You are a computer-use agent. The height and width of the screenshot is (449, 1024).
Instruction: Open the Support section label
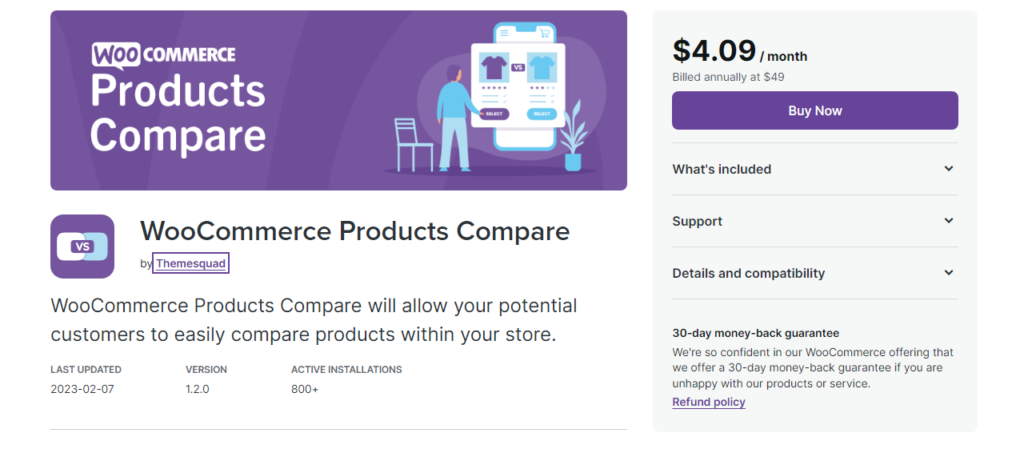click(x=697, y=221)
